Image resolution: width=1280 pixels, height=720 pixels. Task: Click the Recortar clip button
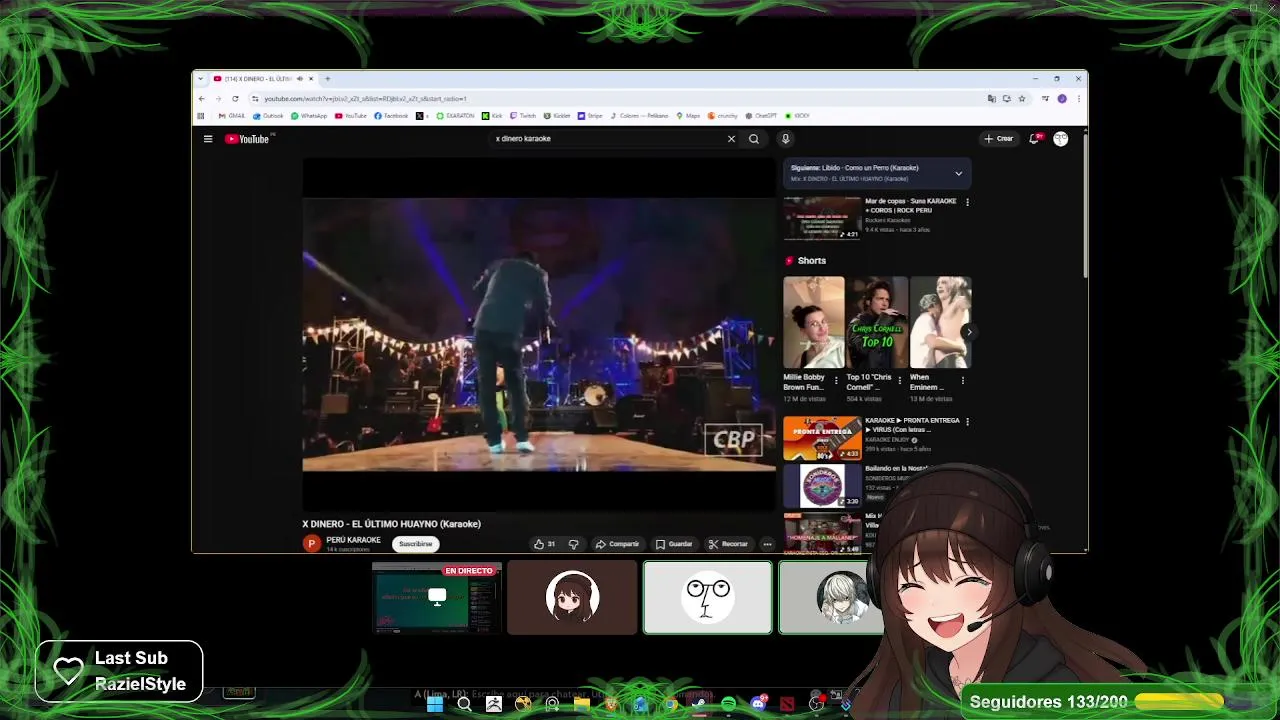click(728, 544)
